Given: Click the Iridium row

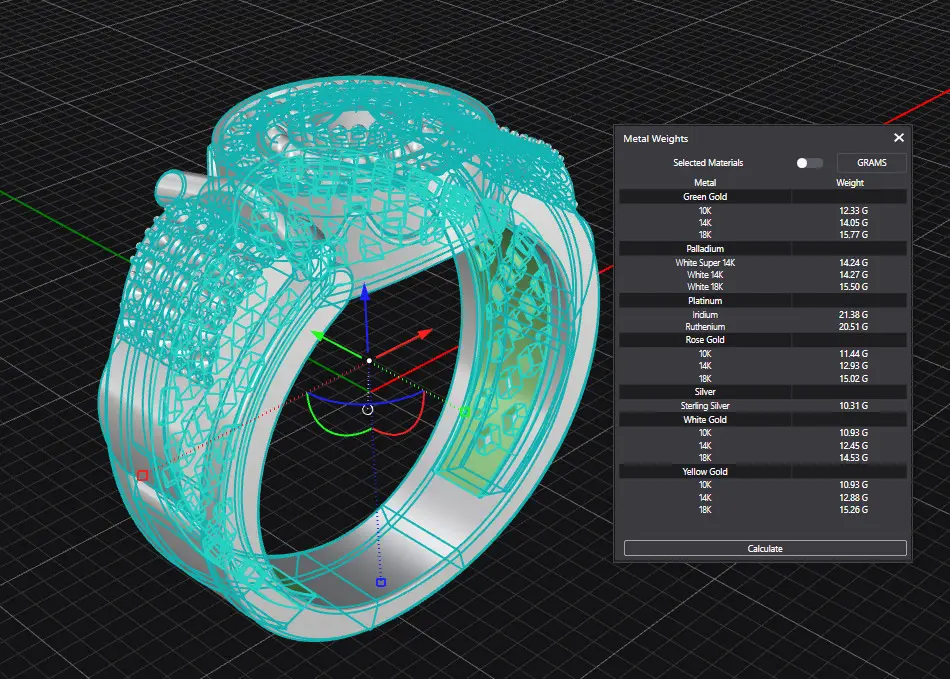Looking at the screenshot, I should [763, 314].
